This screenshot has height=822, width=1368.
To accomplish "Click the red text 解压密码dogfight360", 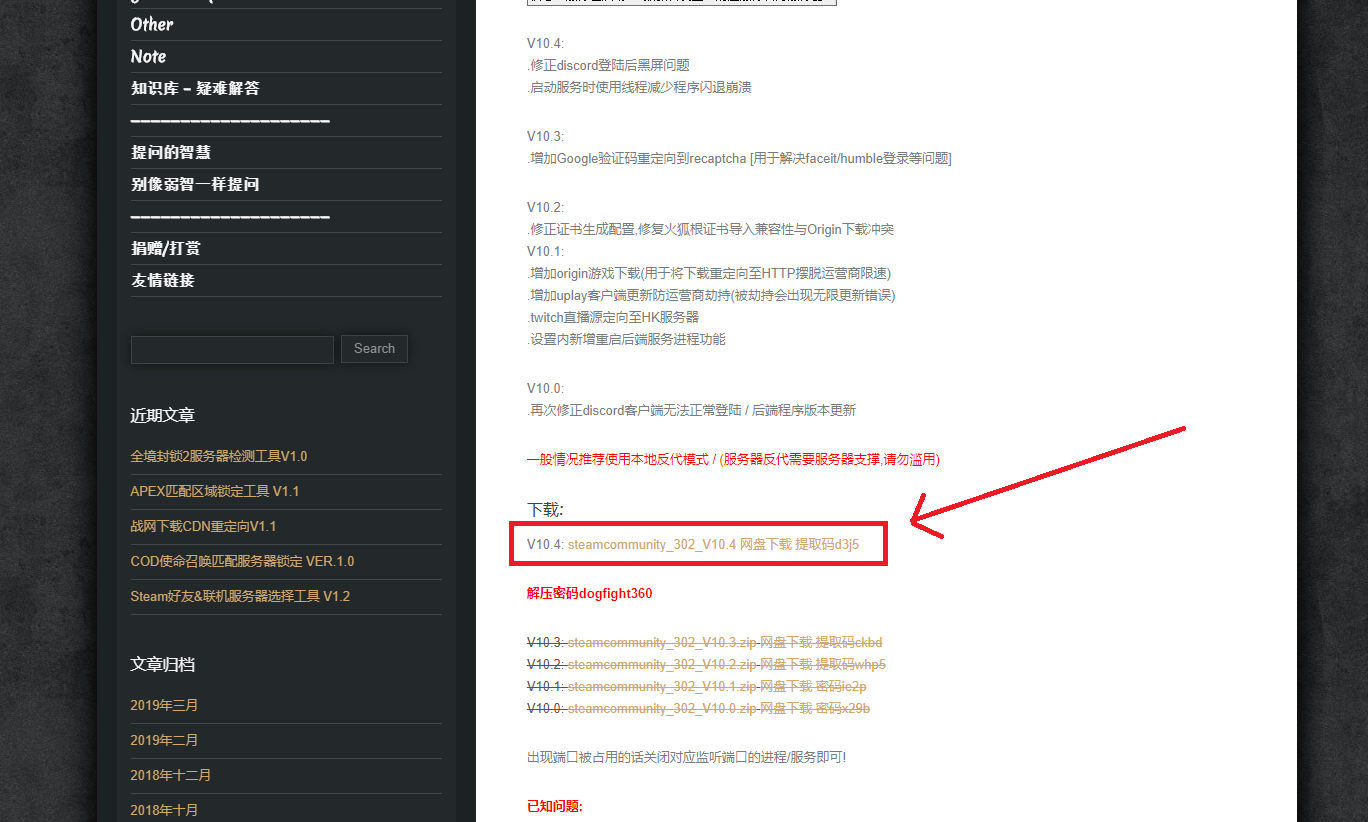I will [x=589, y=593].
